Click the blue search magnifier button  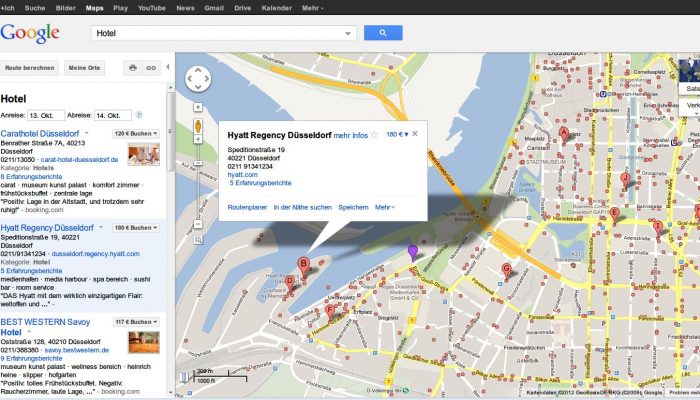click(x=383, y=33)
